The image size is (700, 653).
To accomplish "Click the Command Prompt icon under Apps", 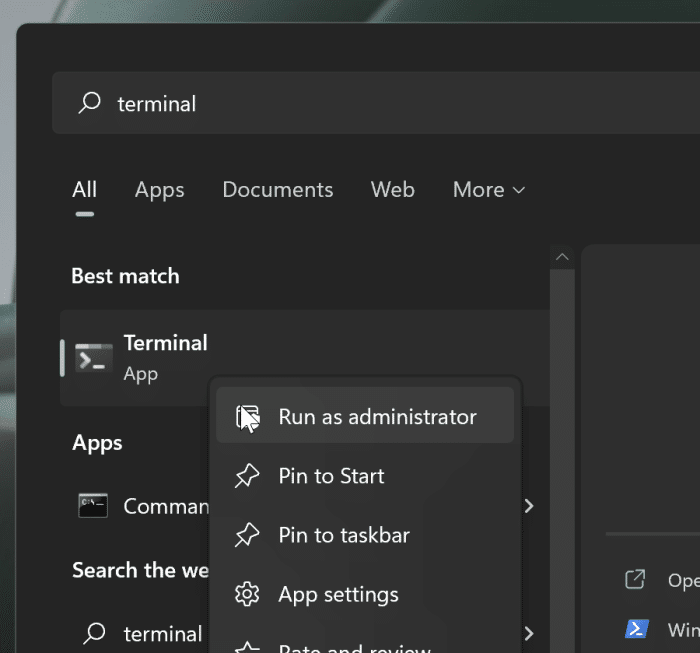I will click(93, 506).
